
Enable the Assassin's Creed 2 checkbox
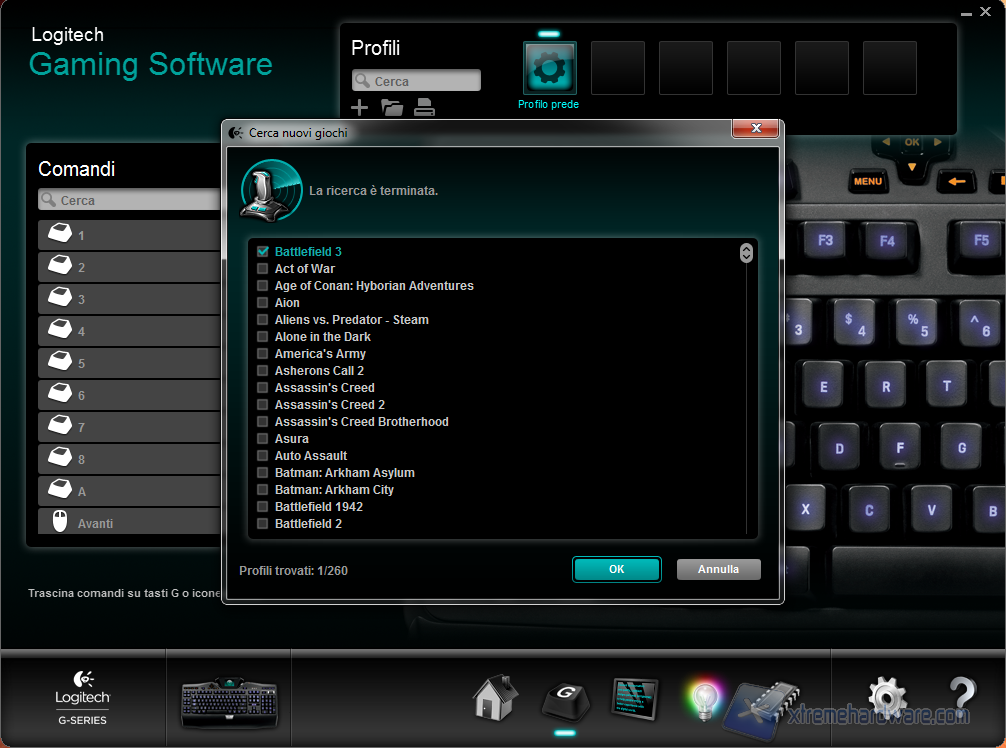coord(263,405)
